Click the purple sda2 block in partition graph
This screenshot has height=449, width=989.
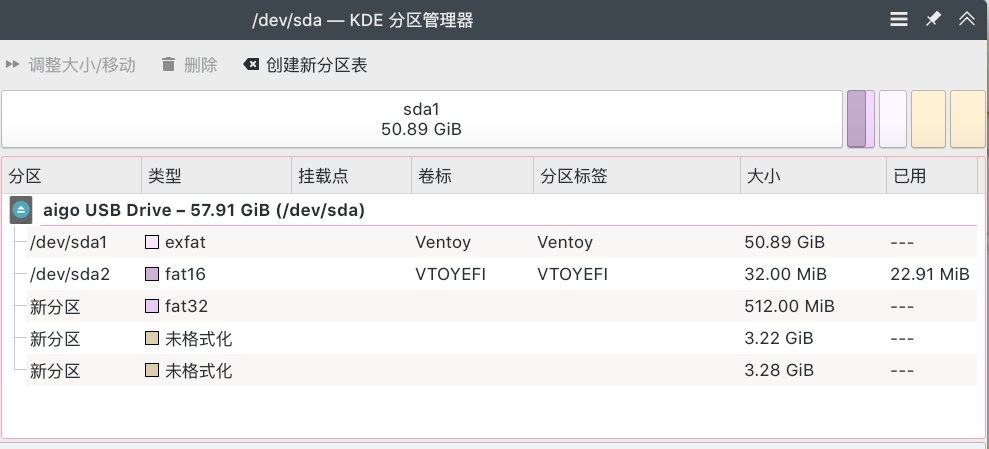[x=857, y=119]
